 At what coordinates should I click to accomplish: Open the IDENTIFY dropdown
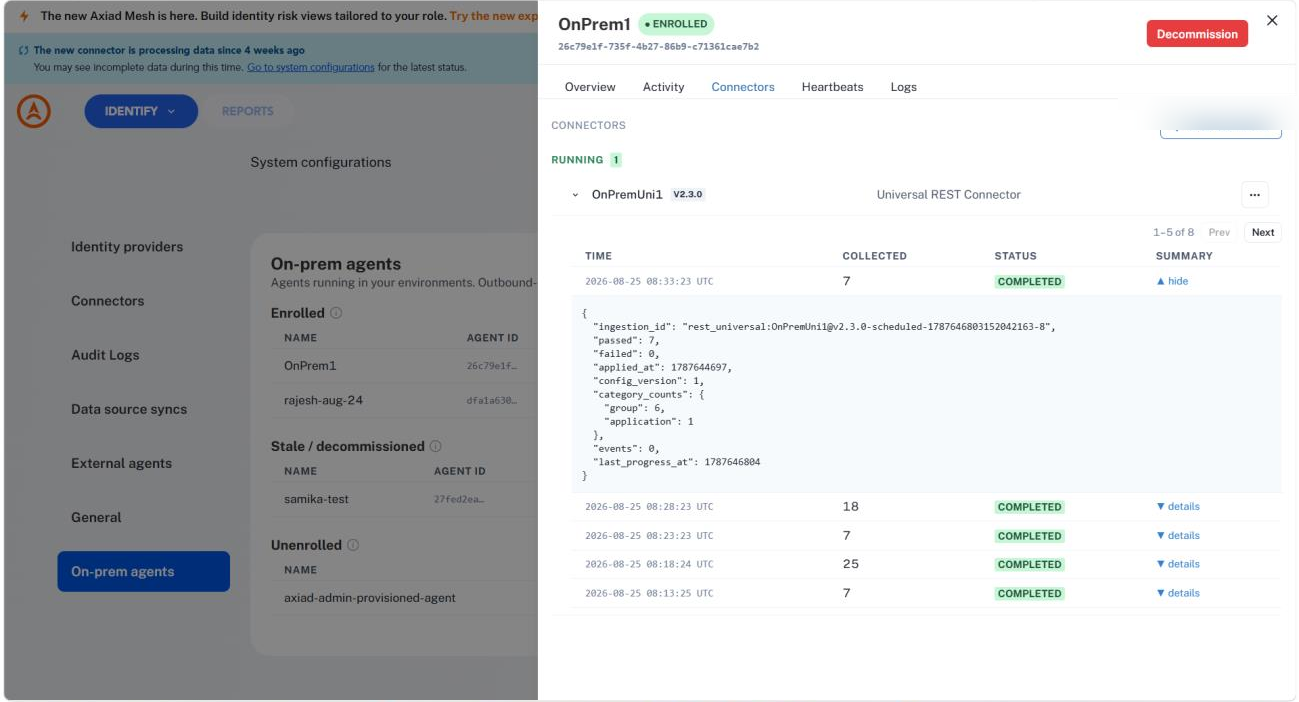click(x=141, y=111)
